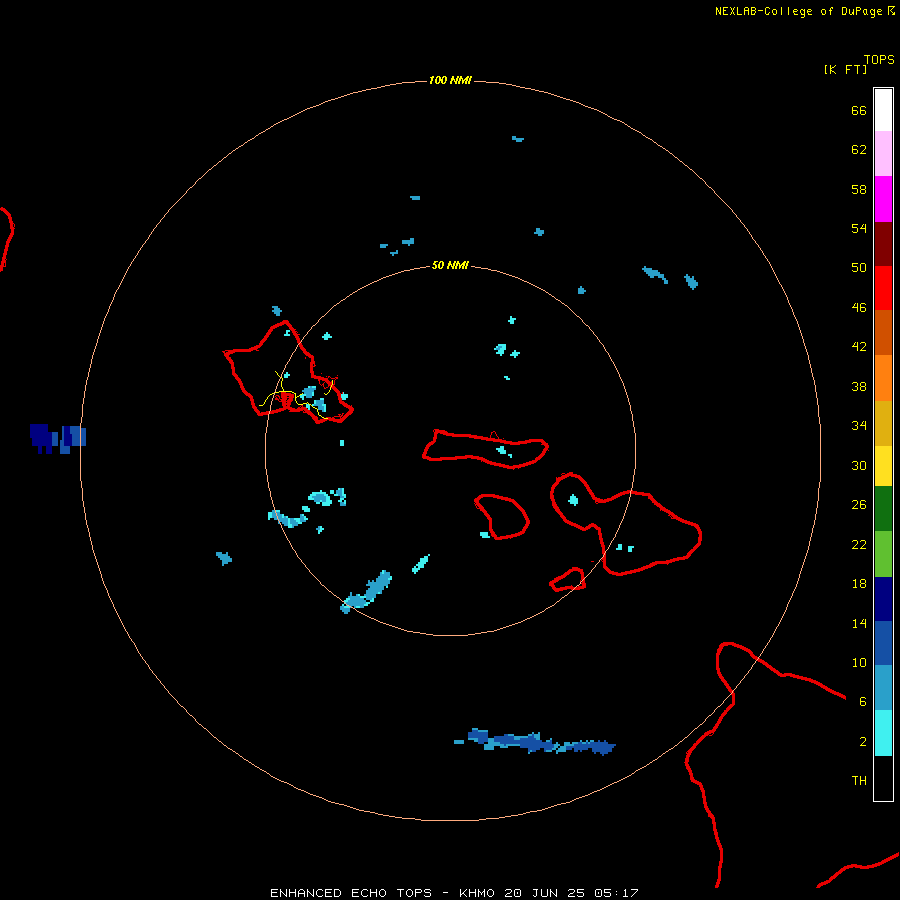Click the "50" legend value
The height and width of the screenshot is (900, 900).
[859, 267]
